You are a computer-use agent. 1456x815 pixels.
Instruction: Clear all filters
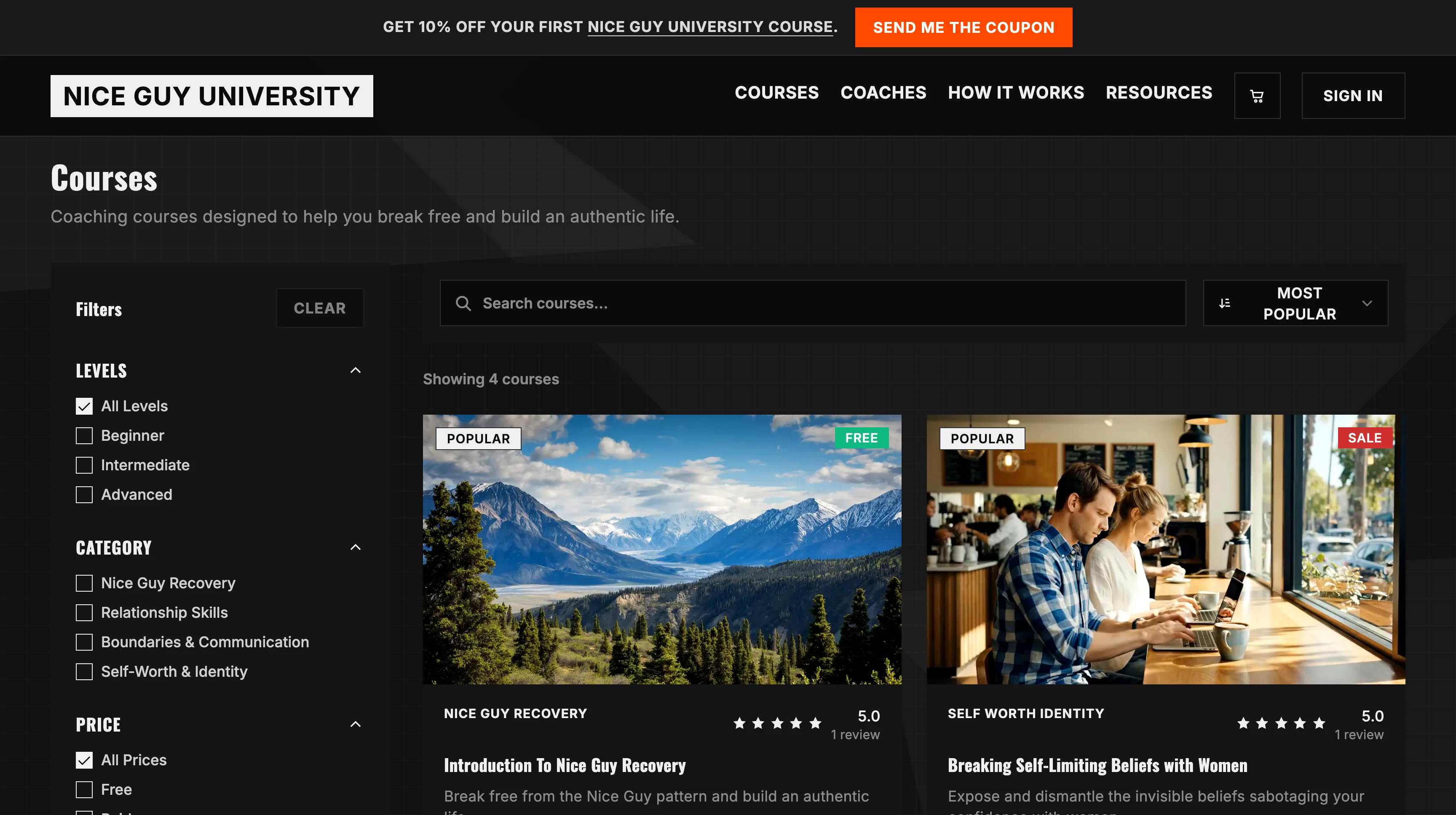tap(320, 308)
